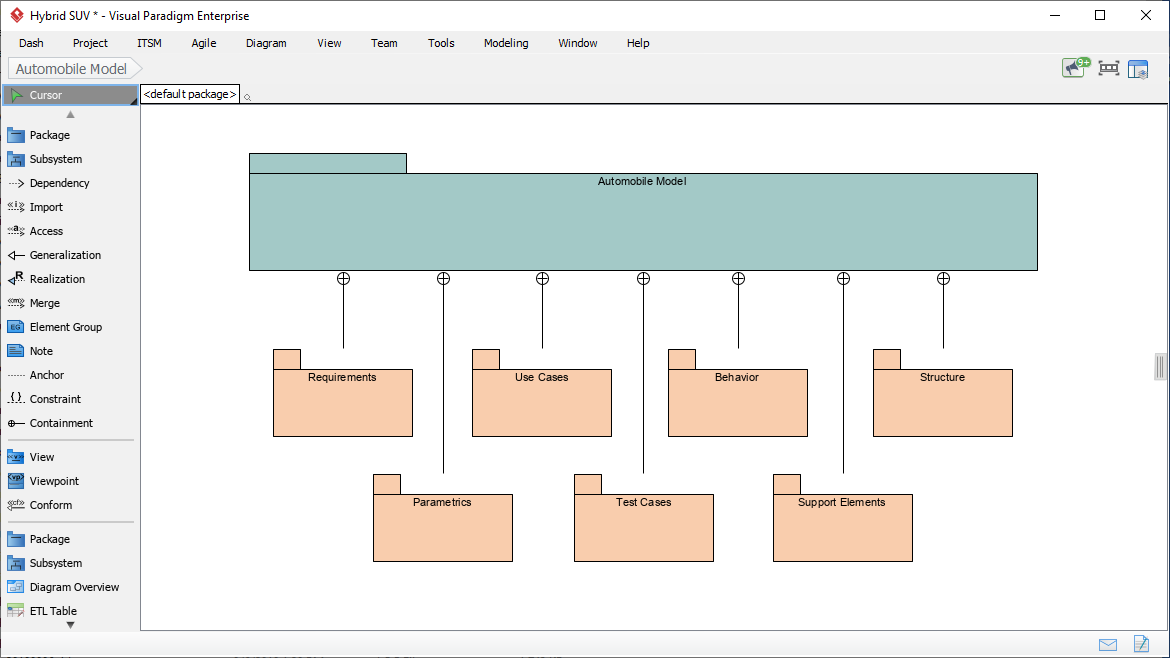
Task: Select the Note tool
Action: click(44, 351)
